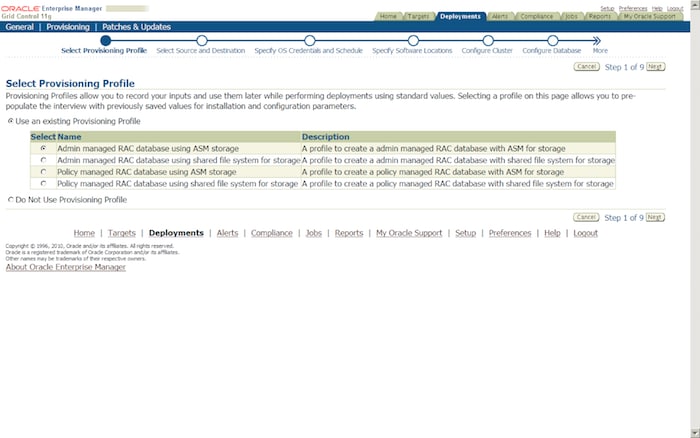Click the Select Source and Destination step label

click(200, 51)
